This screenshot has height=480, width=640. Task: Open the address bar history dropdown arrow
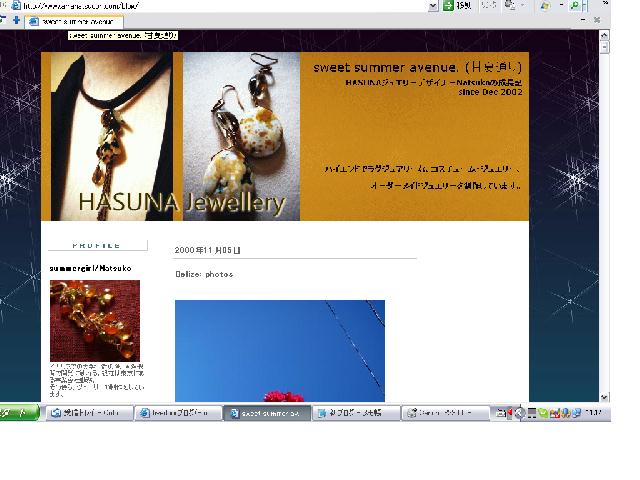[433, 6]
